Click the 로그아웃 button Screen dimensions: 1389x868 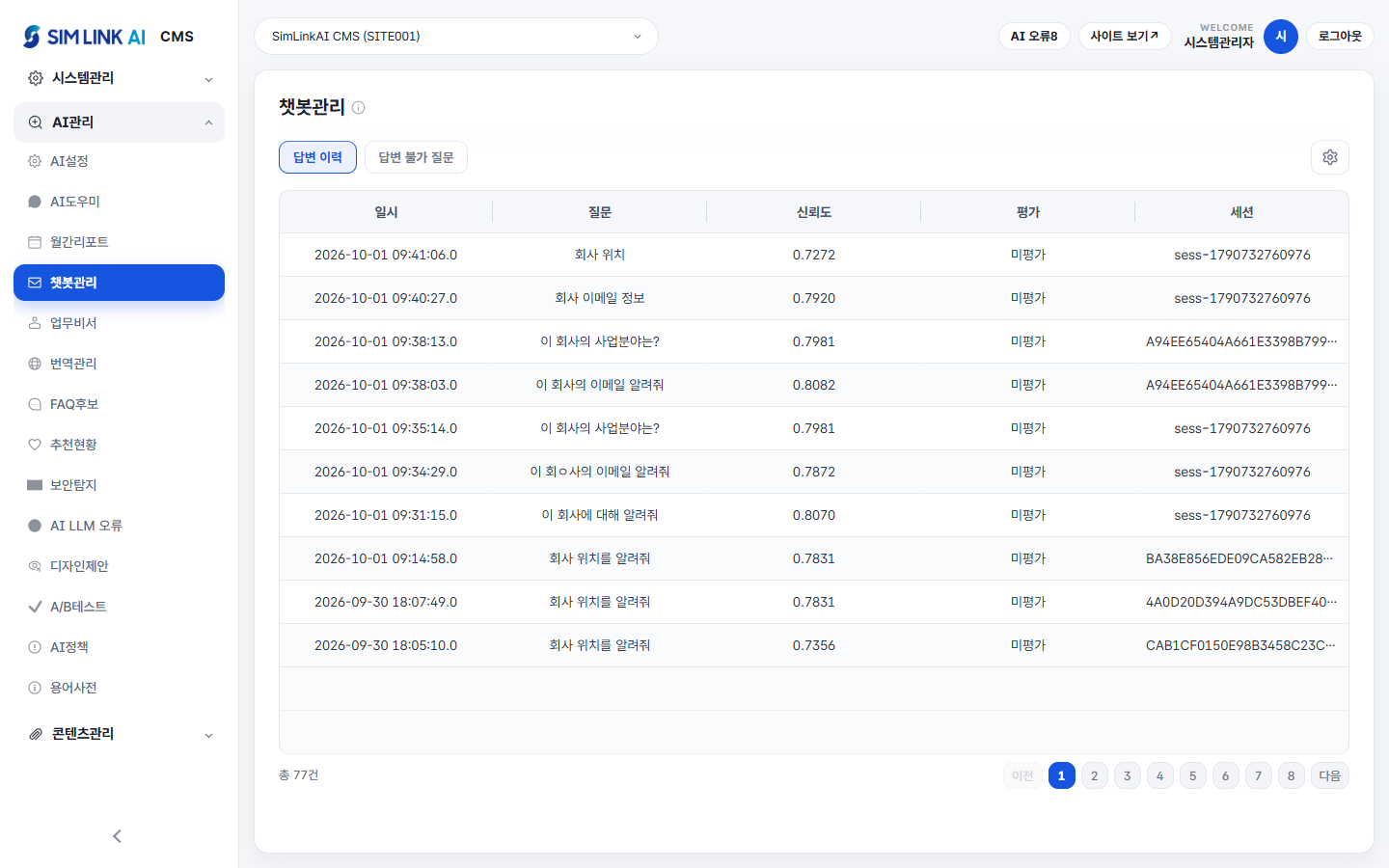(1340, 37)
